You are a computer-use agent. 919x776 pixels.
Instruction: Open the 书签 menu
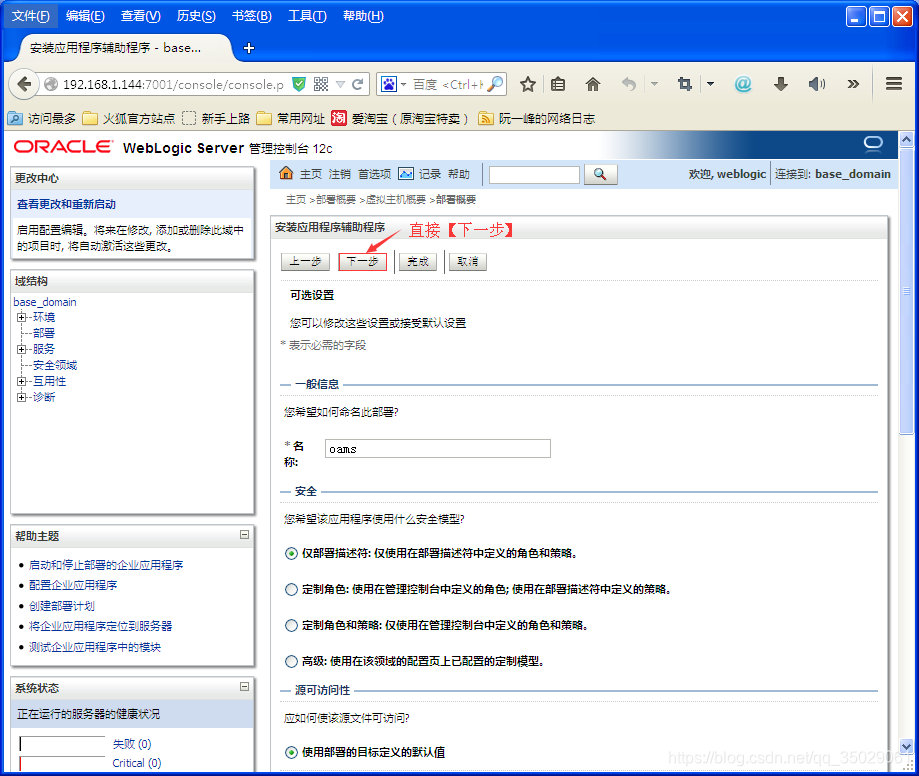pyautogui.click(x=251, y=16)
